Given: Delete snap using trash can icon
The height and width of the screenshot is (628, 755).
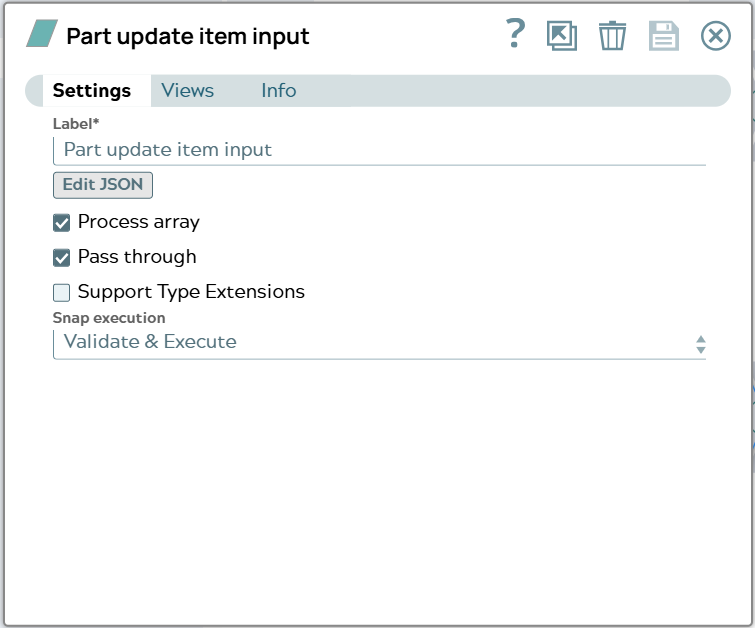Looking at the screenshot, I should point(612,36).
